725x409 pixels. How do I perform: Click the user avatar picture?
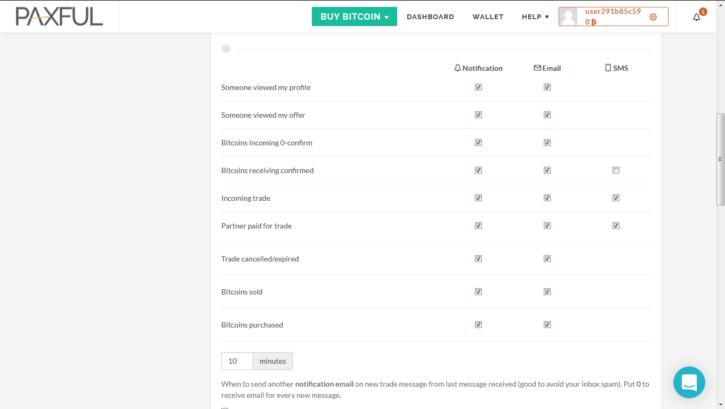(x=568, y=17)
